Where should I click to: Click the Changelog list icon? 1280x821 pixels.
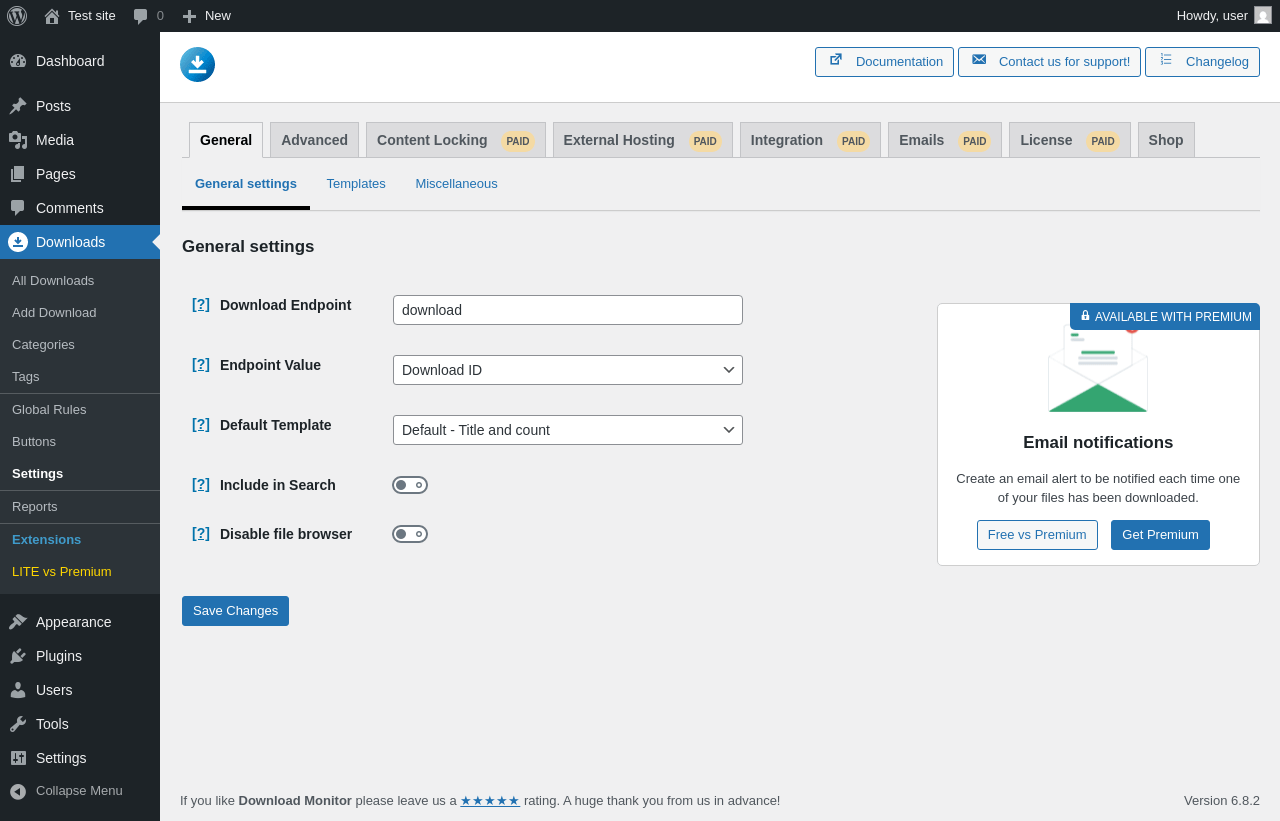[x=1166, y=60]
